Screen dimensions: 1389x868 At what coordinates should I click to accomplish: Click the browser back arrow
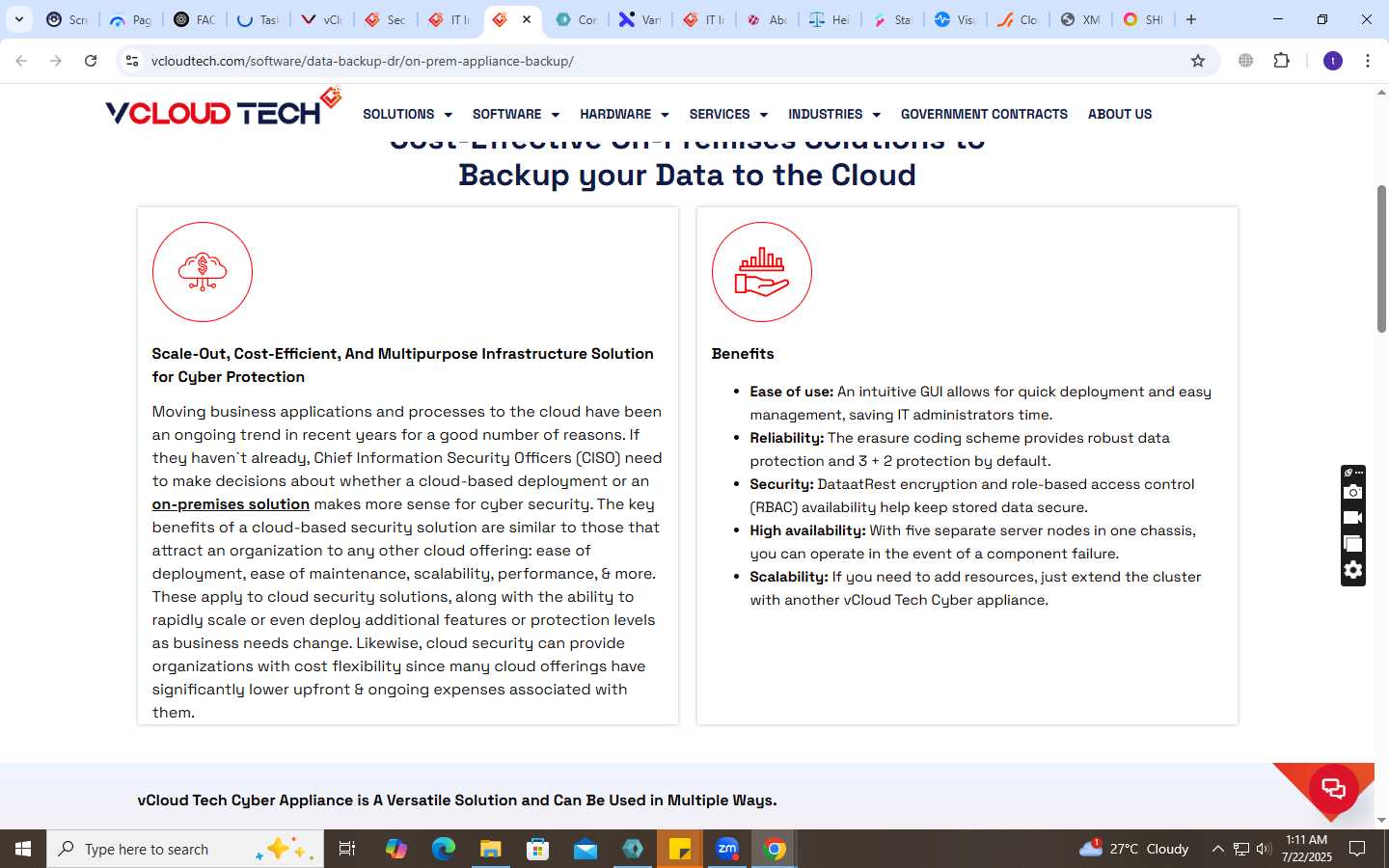[21, 61]
